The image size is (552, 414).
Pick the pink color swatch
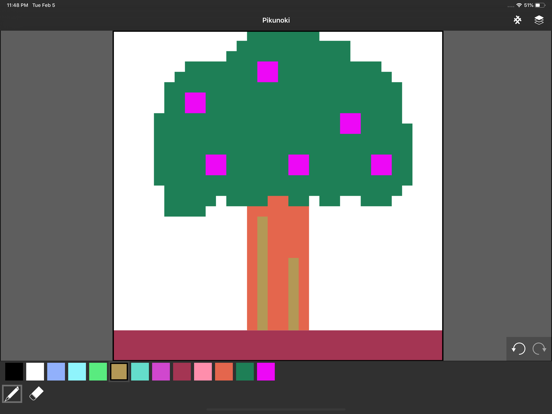tap(203, 372)
